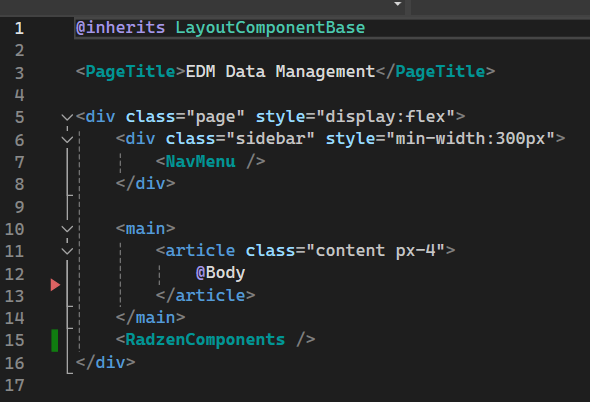Click the "display:flex" style value
The height and width of the screenshot is (402, 590).
[x=386, y=116]
